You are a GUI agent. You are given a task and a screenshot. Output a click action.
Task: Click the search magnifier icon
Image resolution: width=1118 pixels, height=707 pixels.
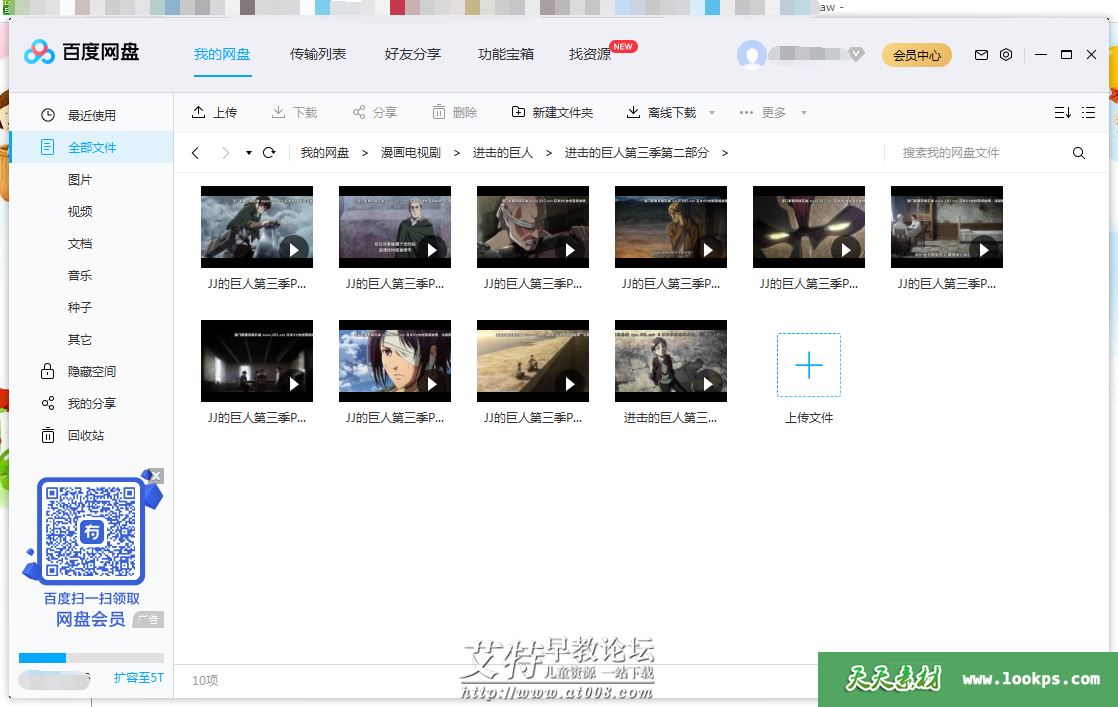point(1079,153)
